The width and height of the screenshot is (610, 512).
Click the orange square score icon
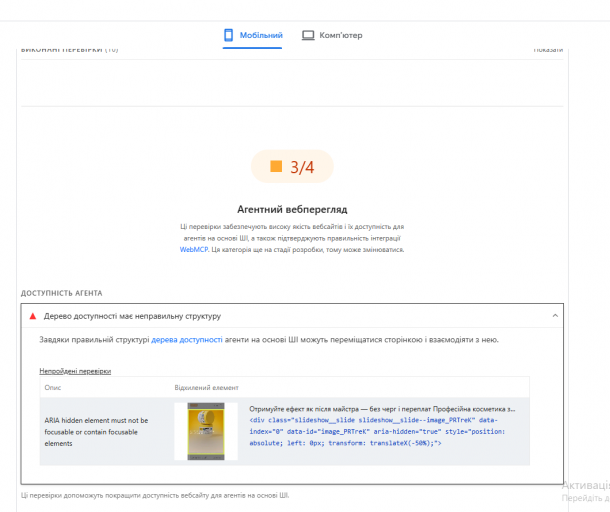click(x=276, y=167)
